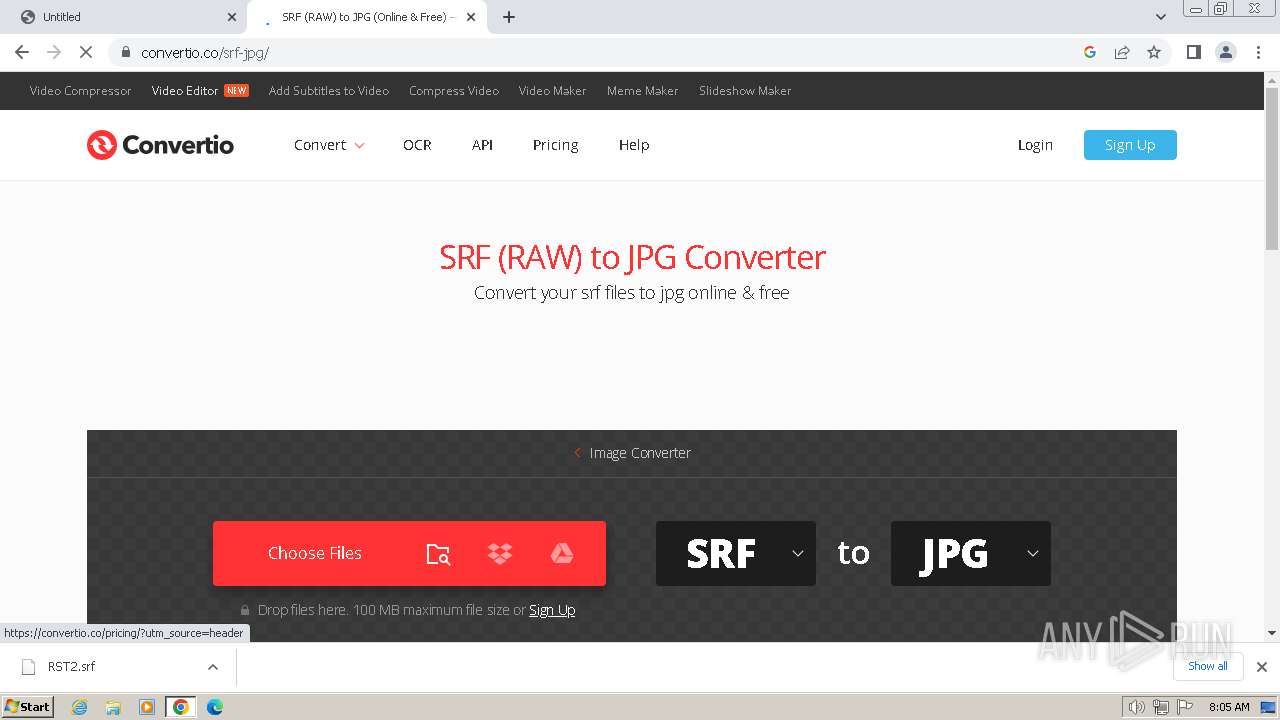Click the Login link
Viewport: 1280px width, 720px height.
pyautogui.click(x=1035, y=145)
